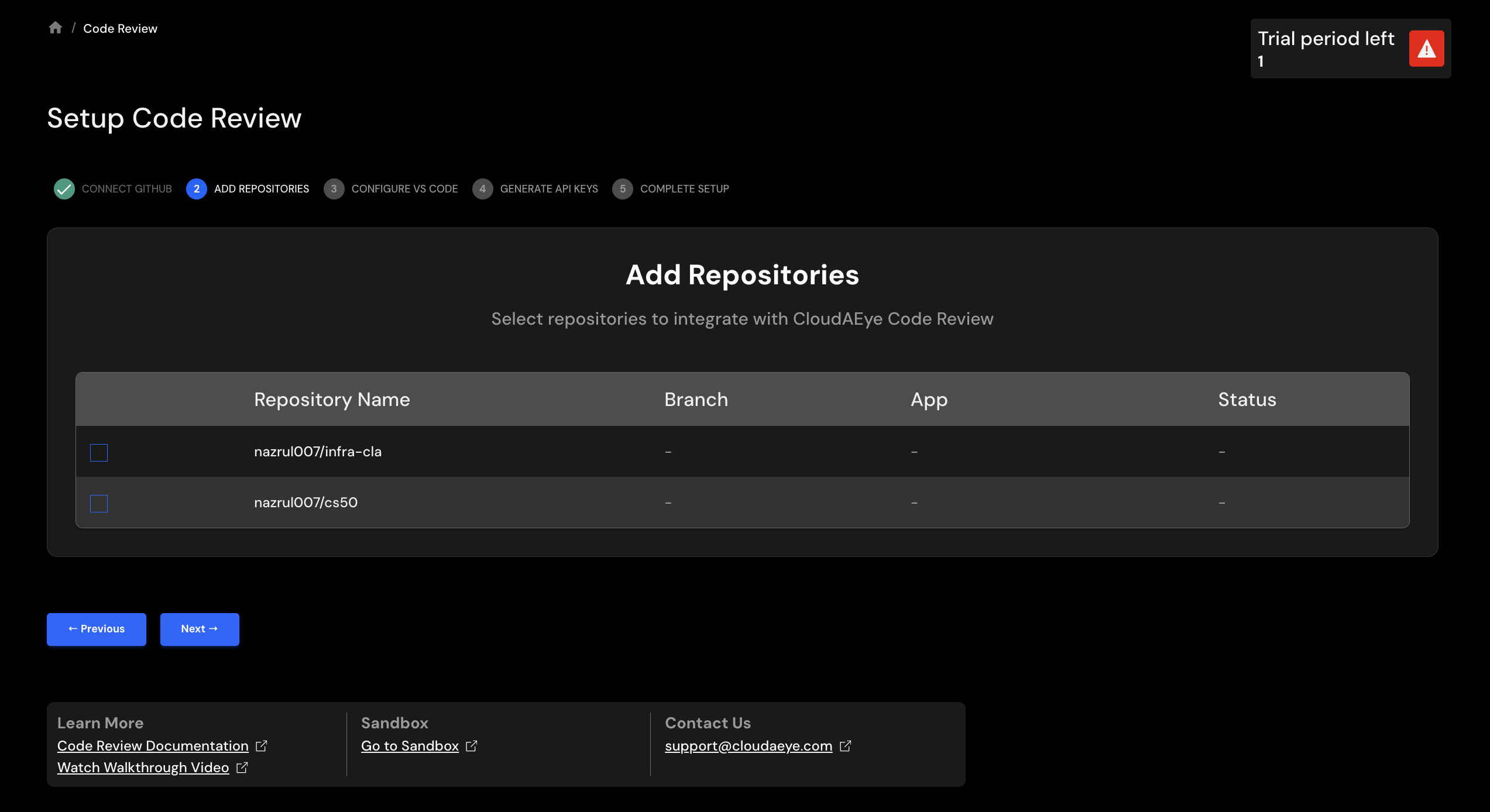Click the nazrul007/infra-cla repository name

click(318, 452)
